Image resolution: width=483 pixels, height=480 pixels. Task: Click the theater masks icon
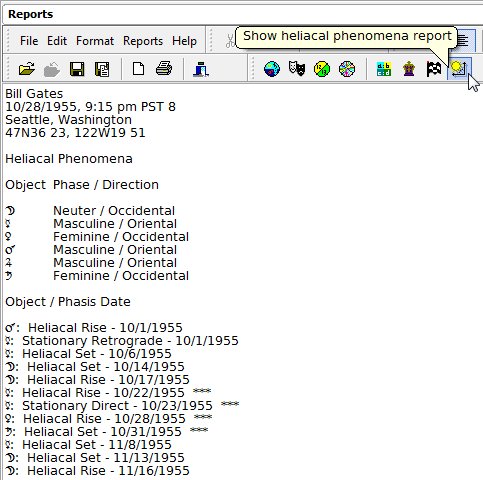point(297,69)
